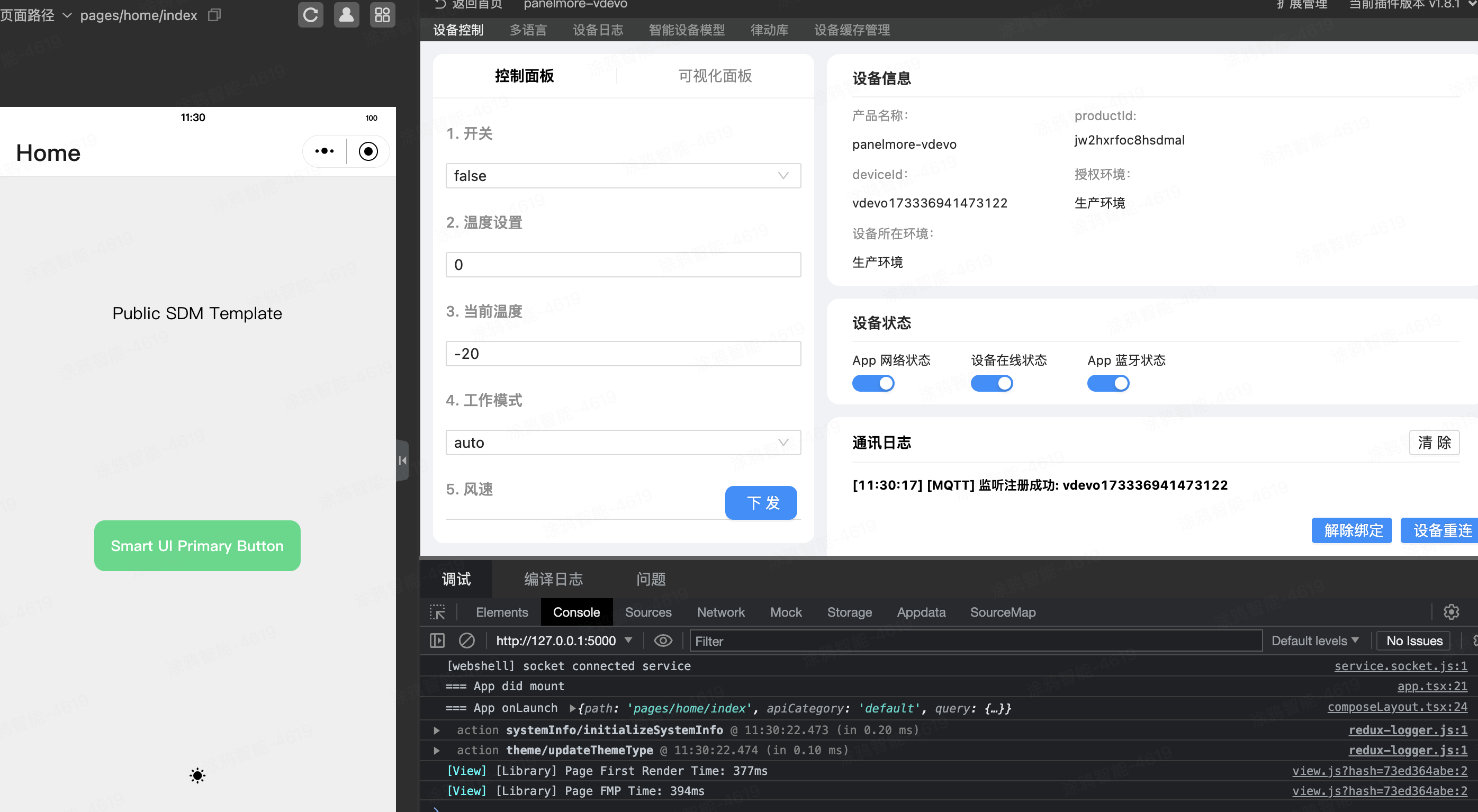Click the user profile icon

click(347, 15)
